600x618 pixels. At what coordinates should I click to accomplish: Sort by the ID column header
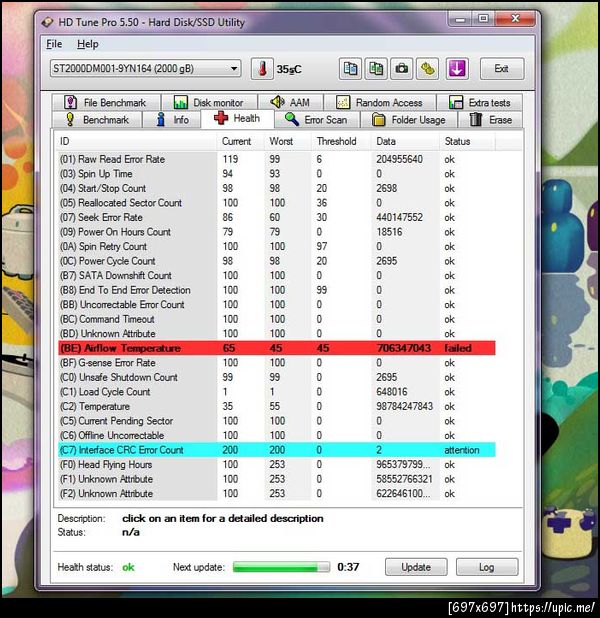(137, 141)
